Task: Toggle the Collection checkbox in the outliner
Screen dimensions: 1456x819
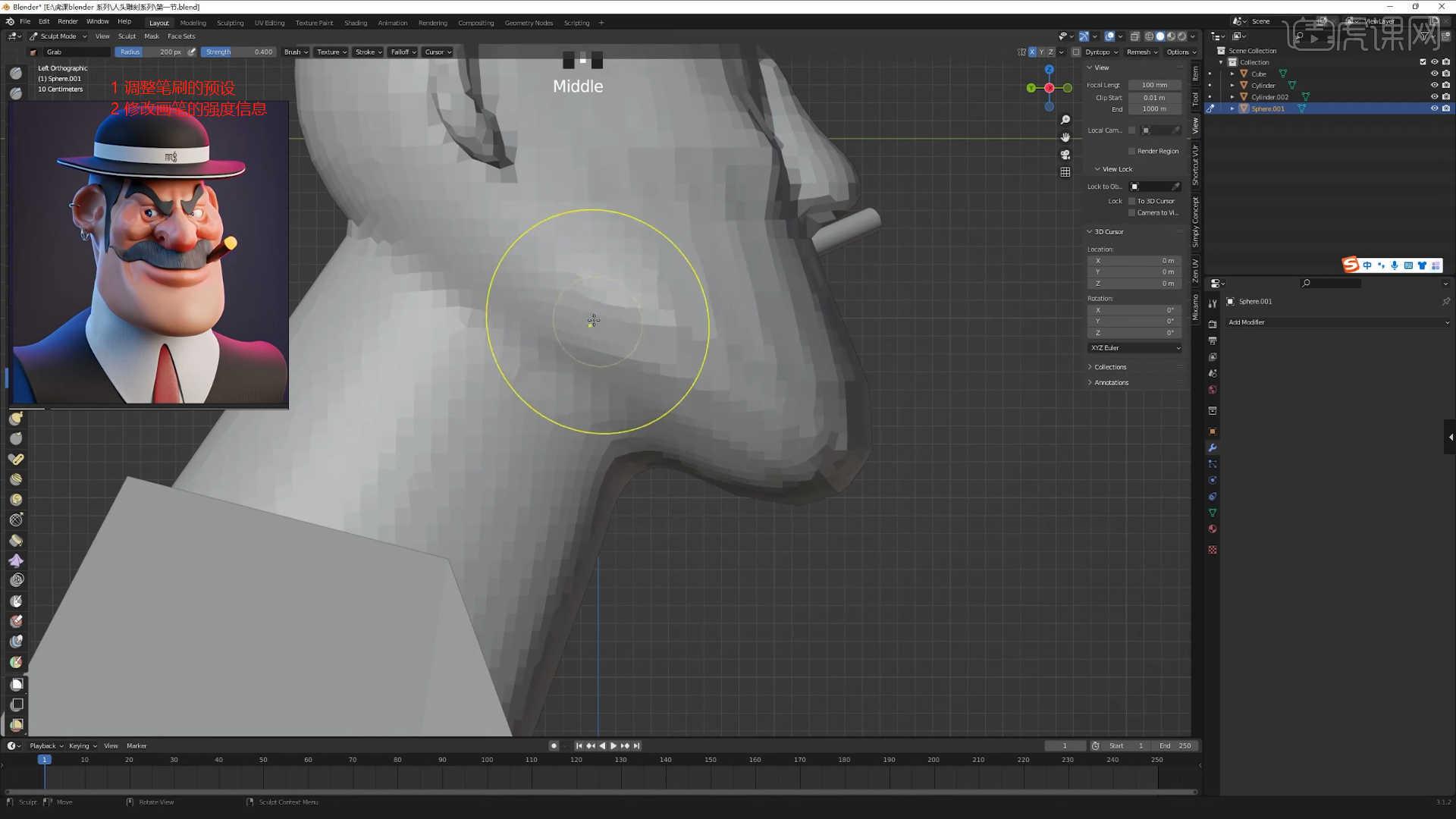Action: (1423, 62)
